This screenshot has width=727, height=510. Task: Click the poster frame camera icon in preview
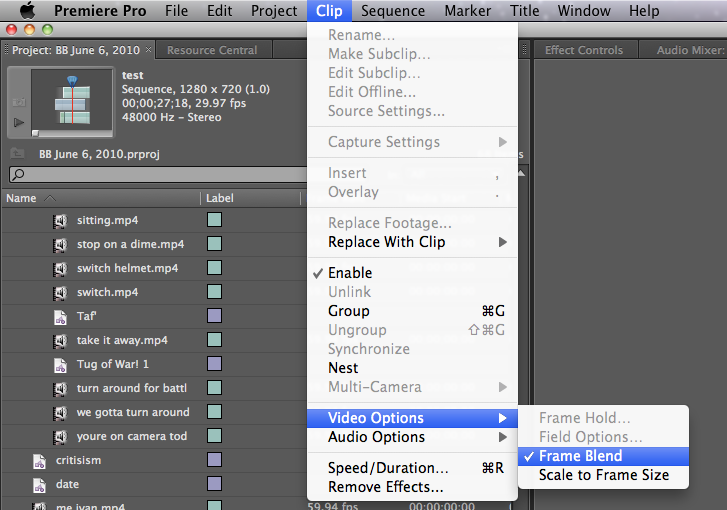click(x=19, y=102)
